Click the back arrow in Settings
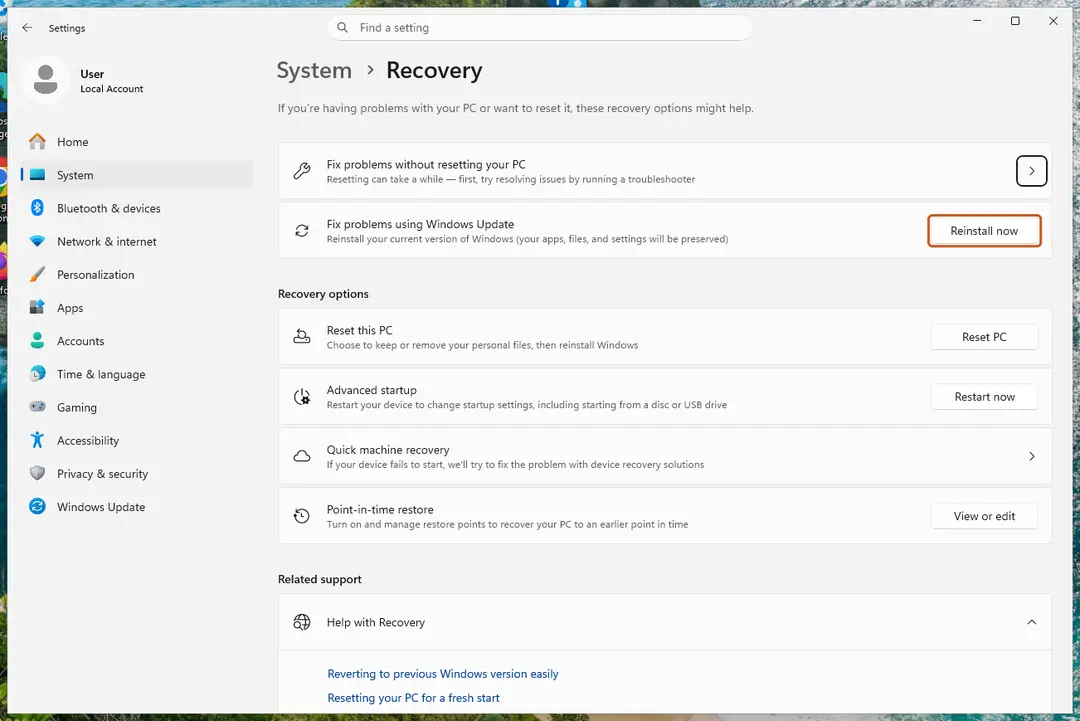The height and width of the screenshot is (721, 1080). [27, 28]
